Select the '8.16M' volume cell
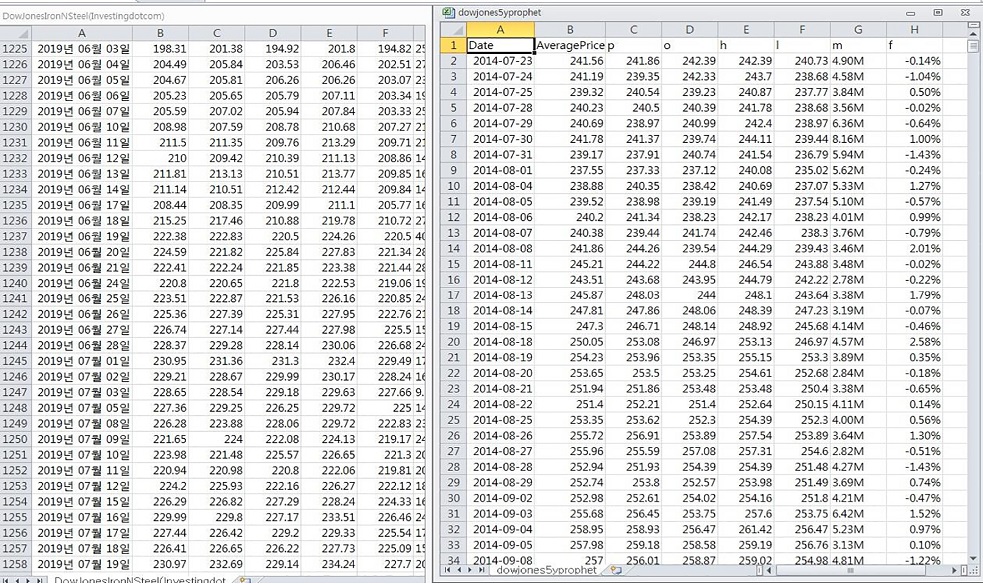The width and height of the screenshot is (983, 585). coord(858,139)
